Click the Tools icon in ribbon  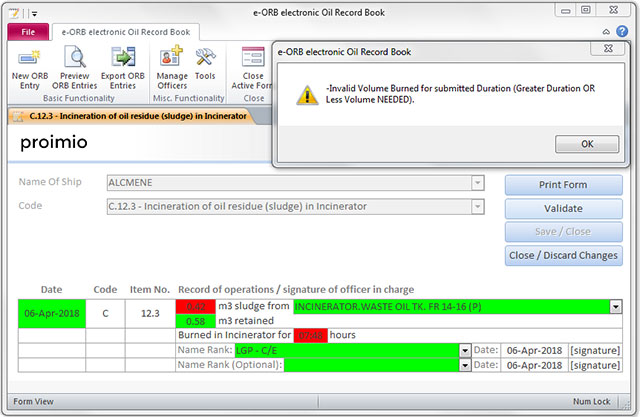[206, 59]
